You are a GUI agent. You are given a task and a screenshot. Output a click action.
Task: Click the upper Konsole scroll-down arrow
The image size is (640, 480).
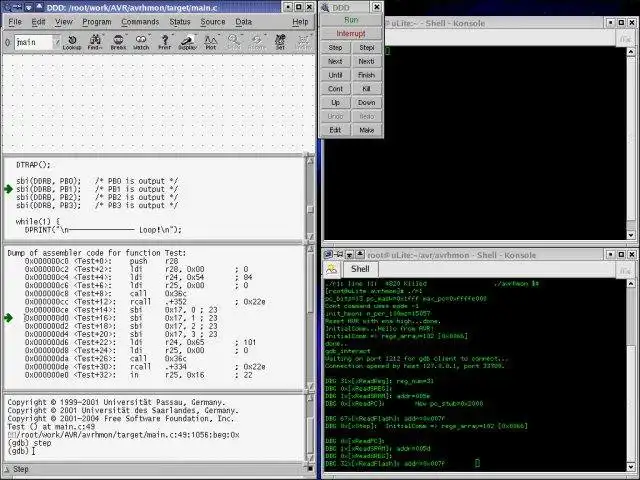pyautogui.click(x=631, y=236)
